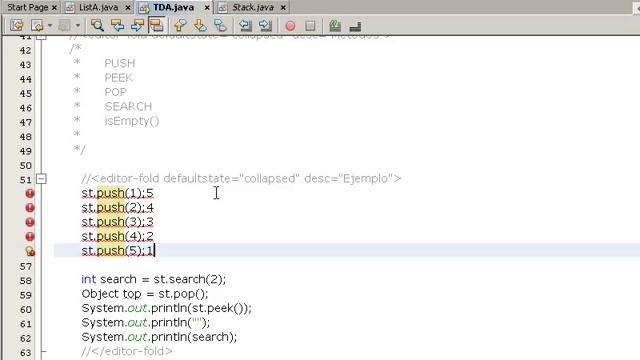Close the Start Page tab

pyautogui.click(x=54, y=7)
